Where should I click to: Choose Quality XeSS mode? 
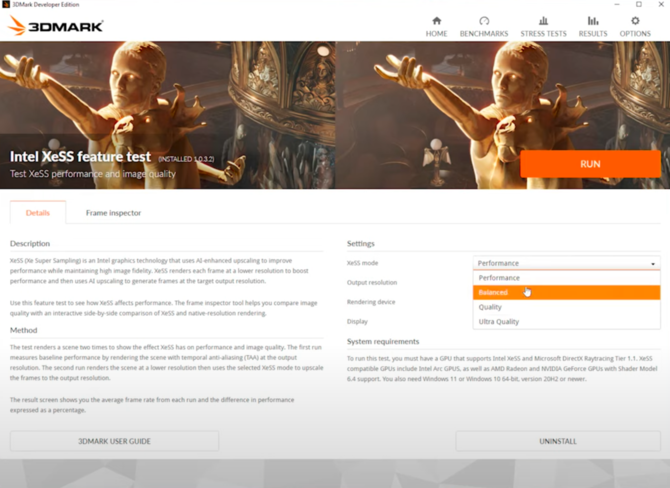pos(566,307)
